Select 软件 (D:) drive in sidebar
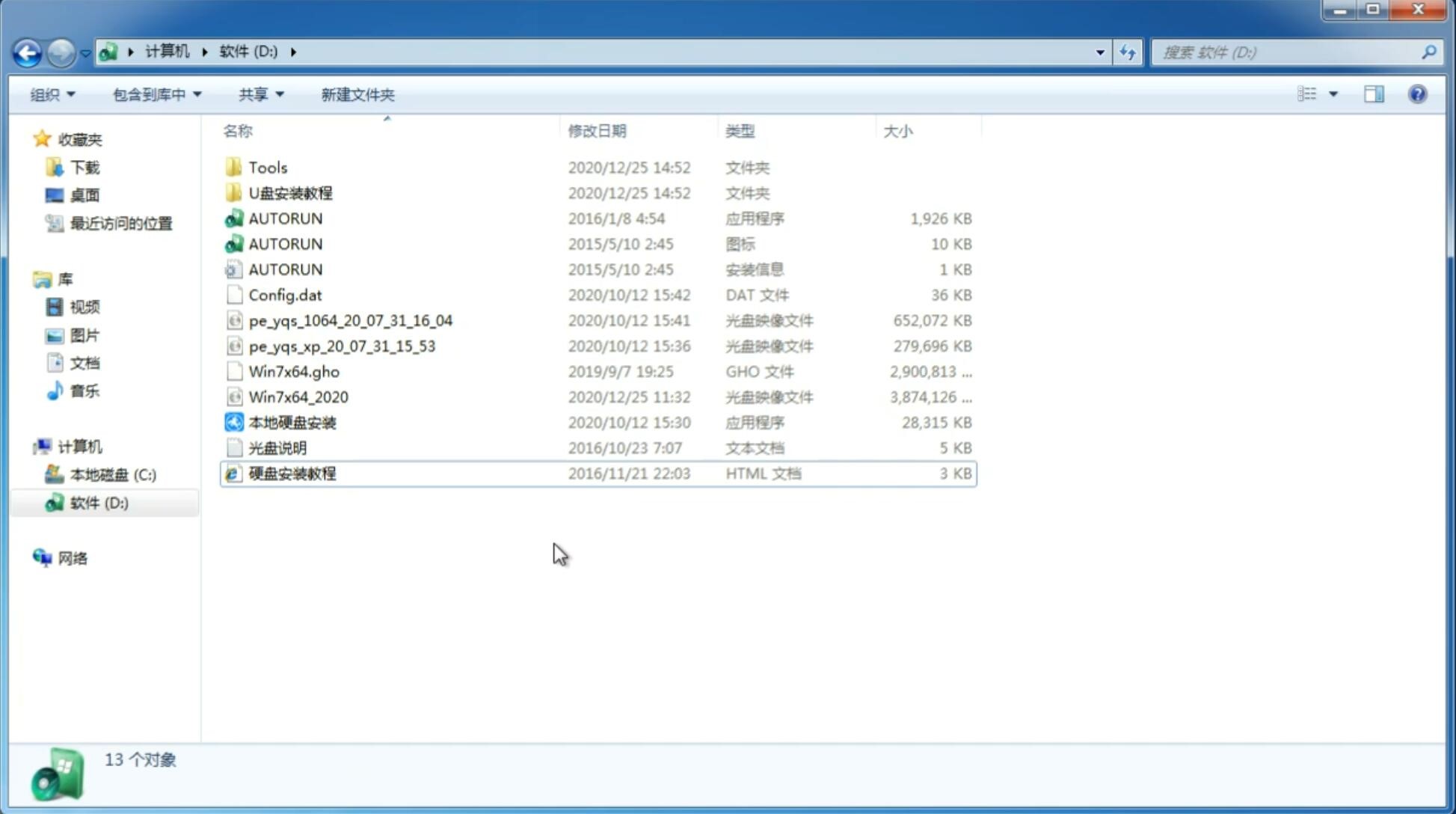Image resolution: width=1456 pixels, height=814 pixels. pos(99,502)
